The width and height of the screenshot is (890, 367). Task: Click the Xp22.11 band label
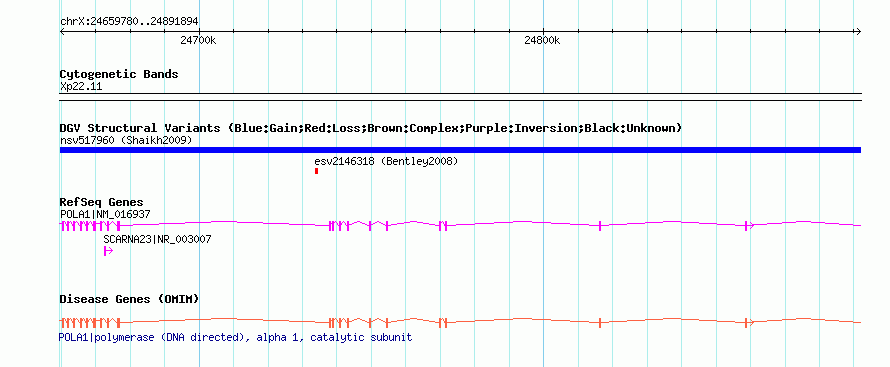81,87
